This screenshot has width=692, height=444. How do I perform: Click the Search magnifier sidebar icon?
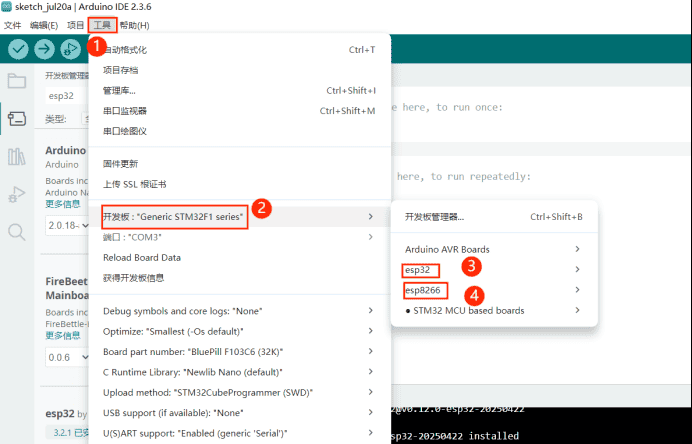(16, 232)
